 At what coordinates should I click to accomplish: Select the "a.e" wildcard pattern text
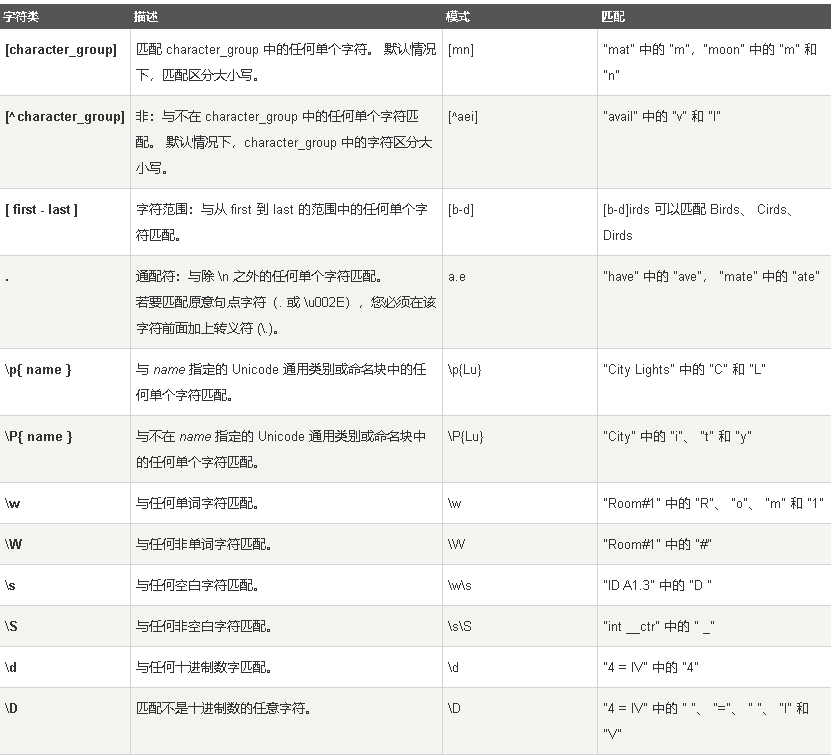point(457,276)
